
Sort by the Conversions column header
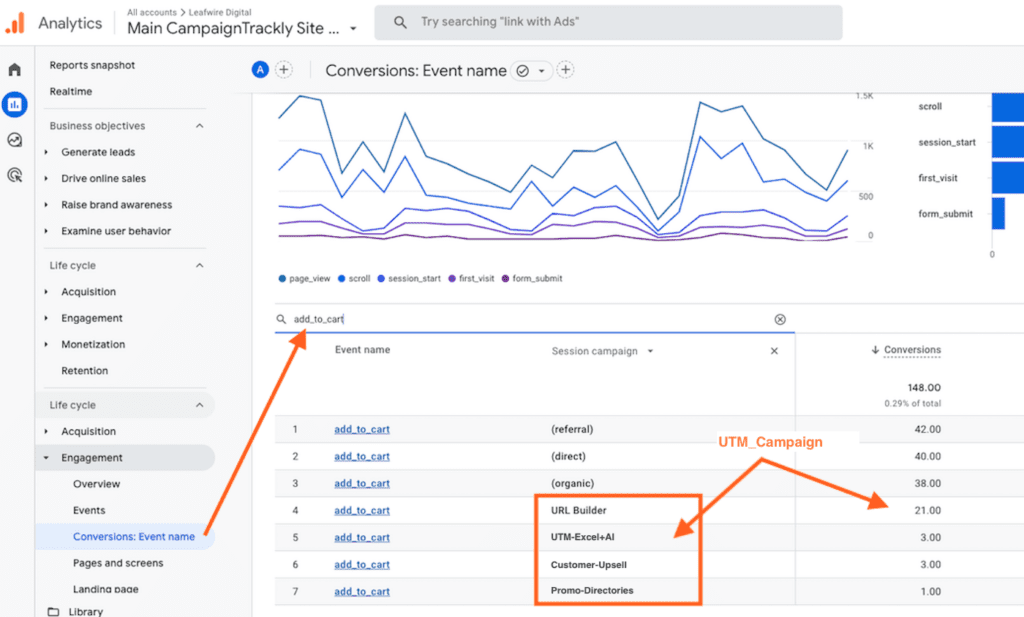[x=911, y=350]
